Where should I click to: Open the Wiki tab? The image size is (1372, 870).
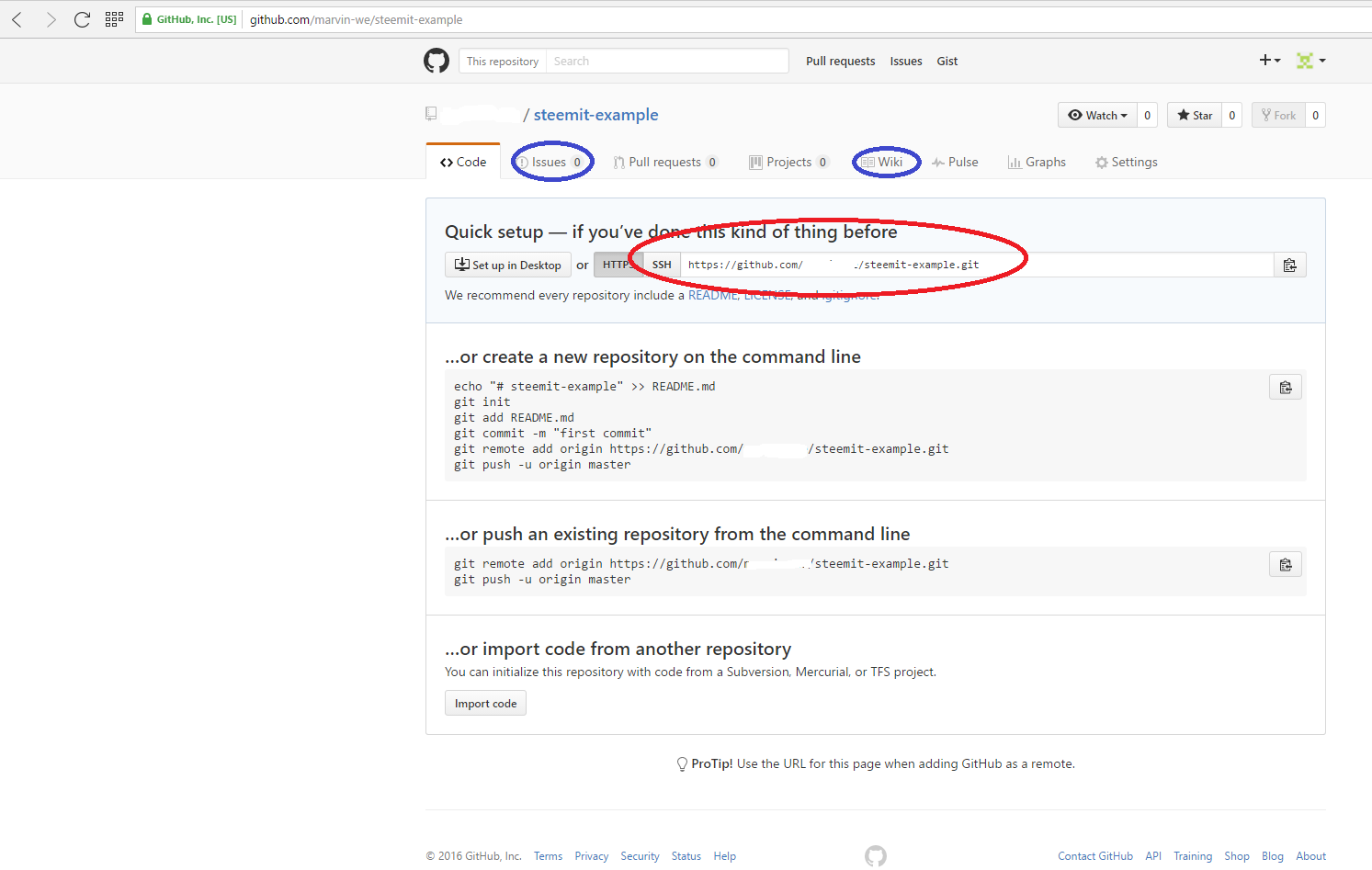[882, 162]
